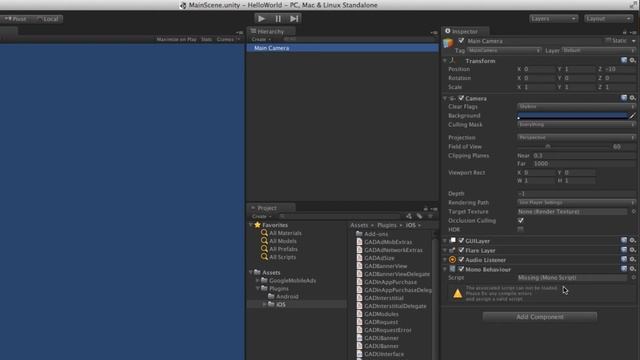This screenshot has width=640, height=360.
Task: Open the Camera component gear menu
Action: pos(632,98)
